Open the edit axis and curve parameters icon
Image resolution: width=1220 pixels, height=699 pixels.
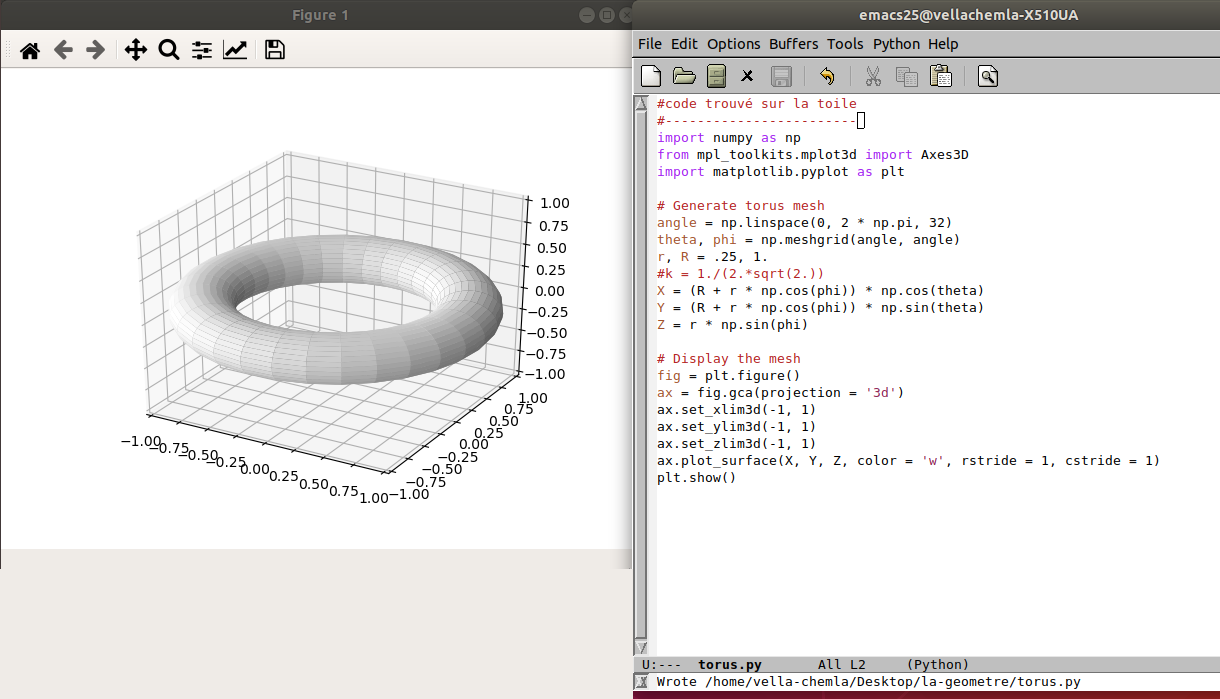click(x=235, y=50)
